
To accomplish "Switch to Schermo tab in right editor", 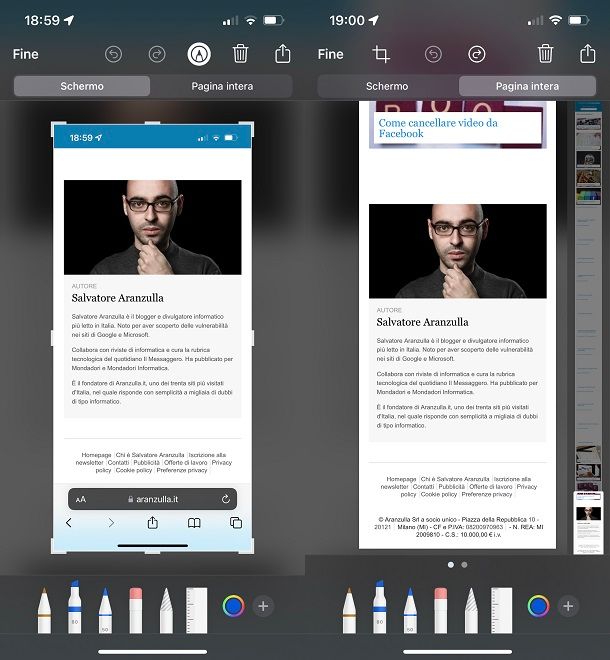I will 387,86.
